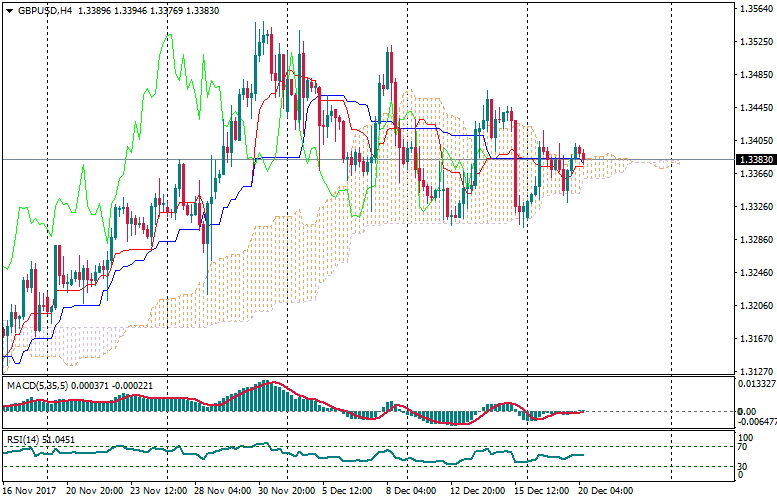The height and width of the screenshot is (502, 777).
Task: Click the GBPUSD,H4 symbol title
Action: (45, 11)
